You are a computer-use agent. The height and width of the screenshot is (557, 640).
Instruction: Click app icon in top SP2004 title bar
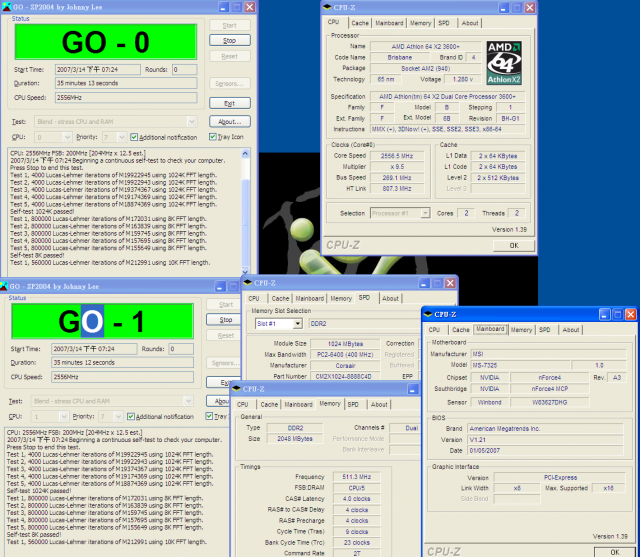point(7,7)
